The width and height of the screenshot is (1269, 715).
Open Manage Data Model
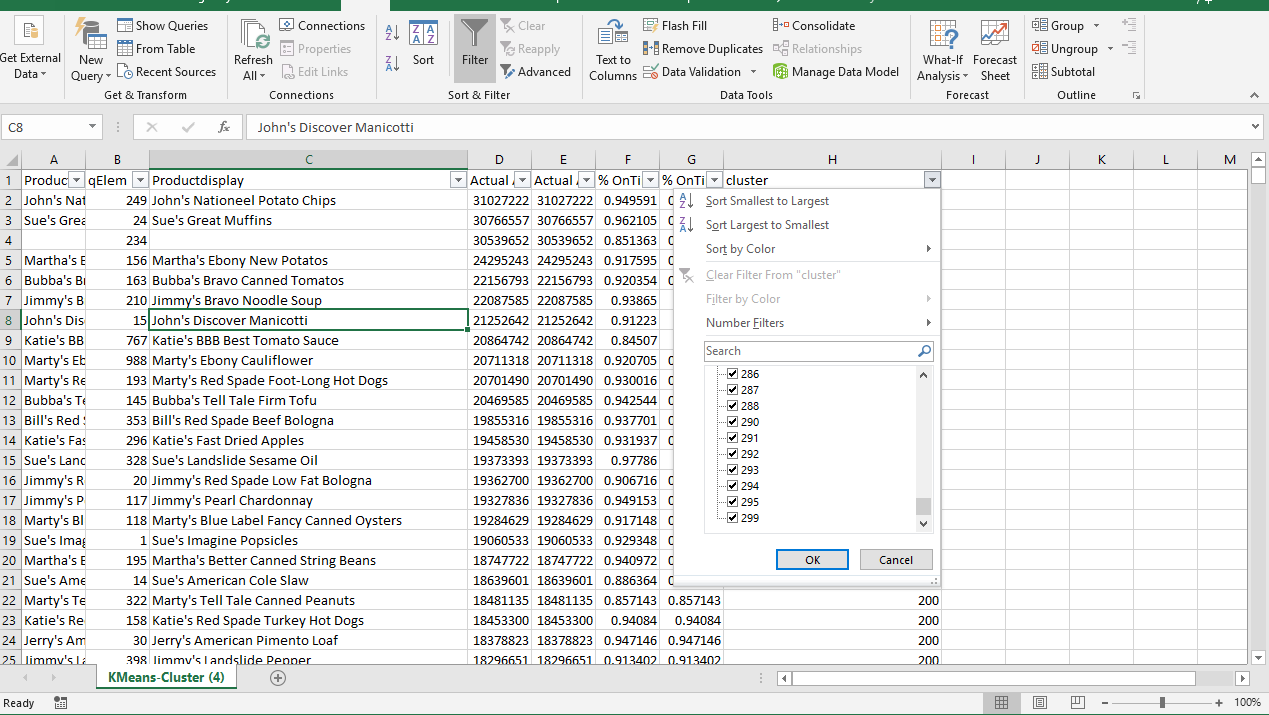836,71
